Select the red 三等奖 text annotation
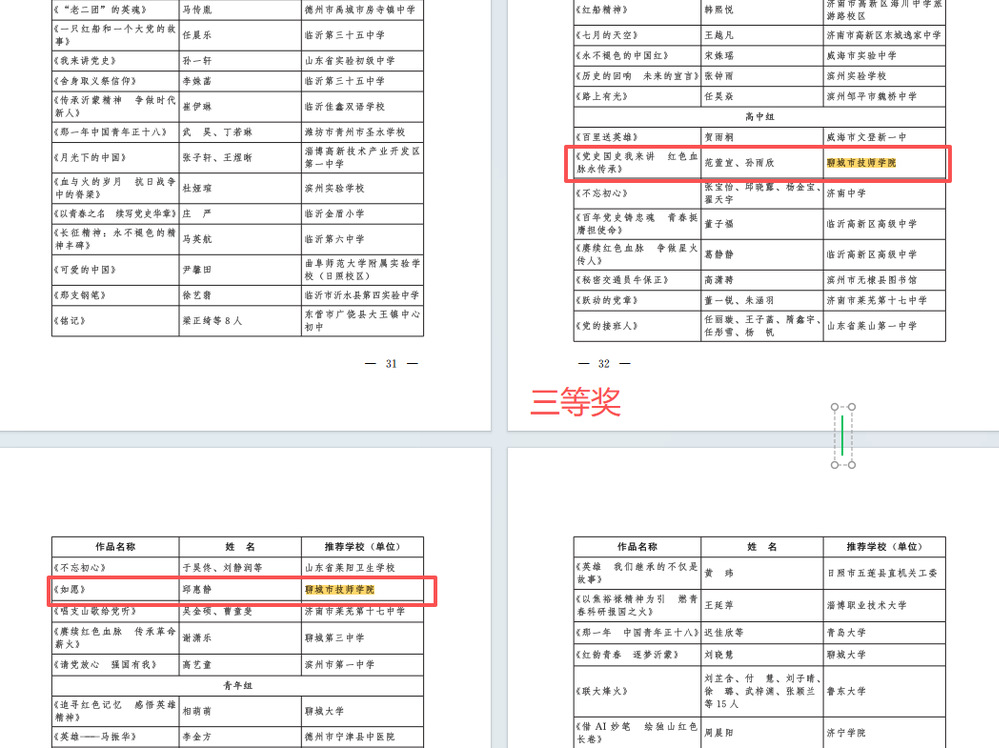The width and height of the screenshot is (999, 748). (575, 401)
